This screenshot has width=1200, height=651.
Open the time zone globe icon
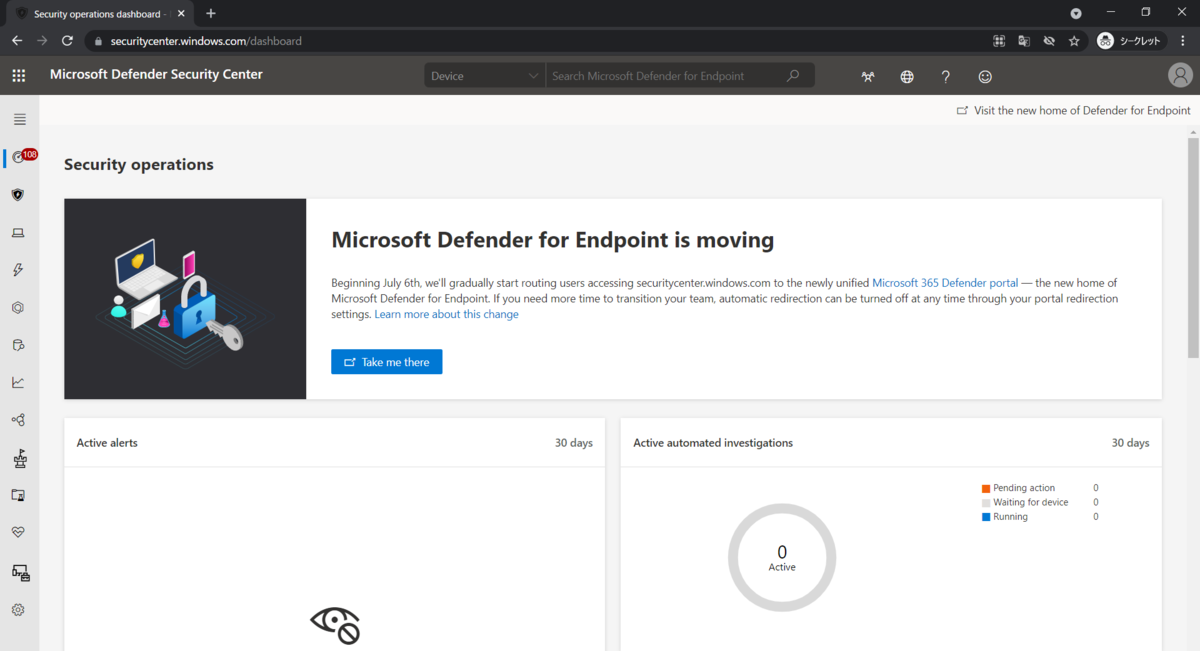pos(907,77)
